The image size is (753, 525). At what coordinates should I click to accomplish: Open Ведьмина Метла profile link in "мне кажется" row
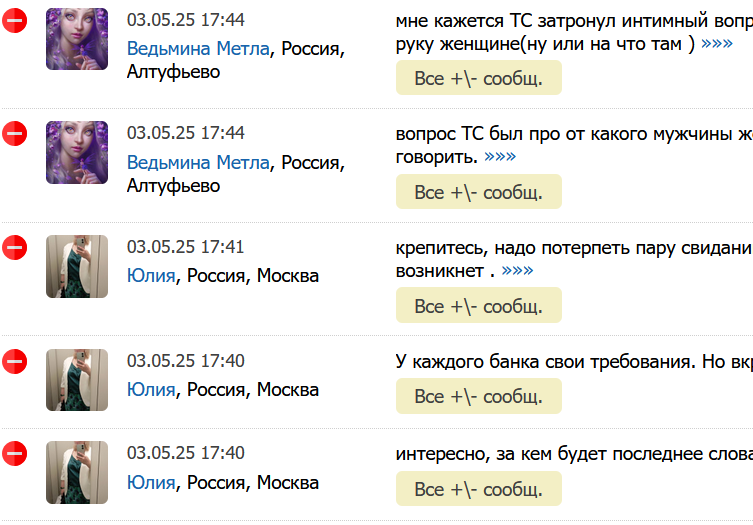coord(198,48)
